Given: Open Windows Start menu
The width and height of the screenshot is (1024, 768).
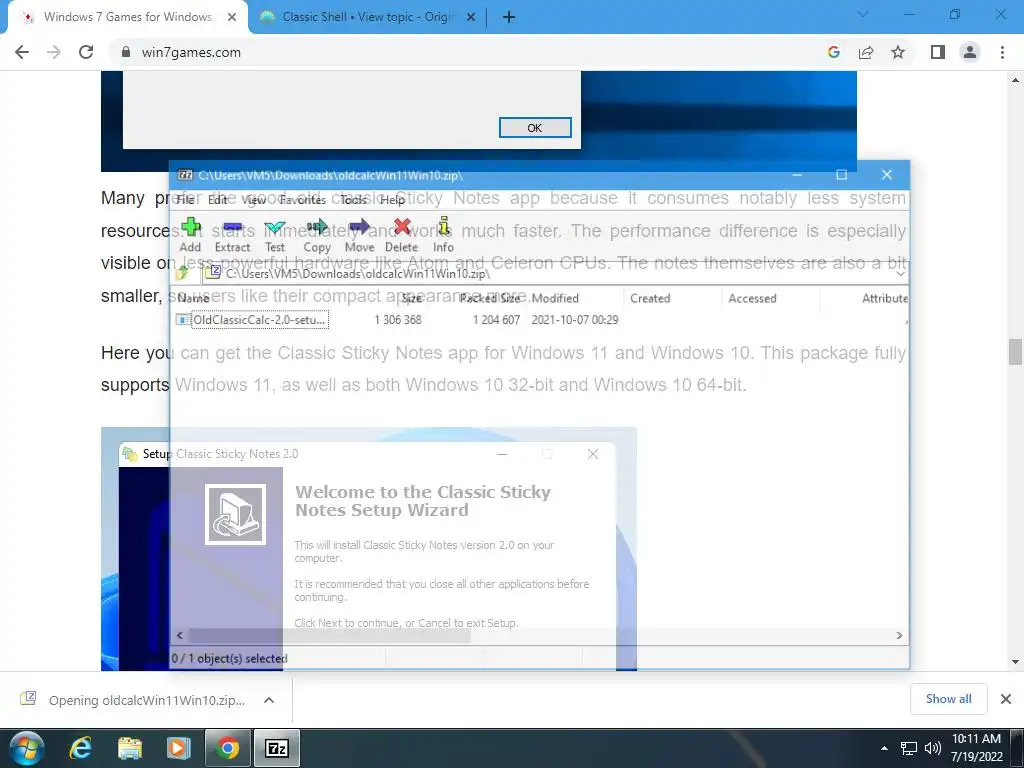Looking at the screenshot, I should click(26, 748).
